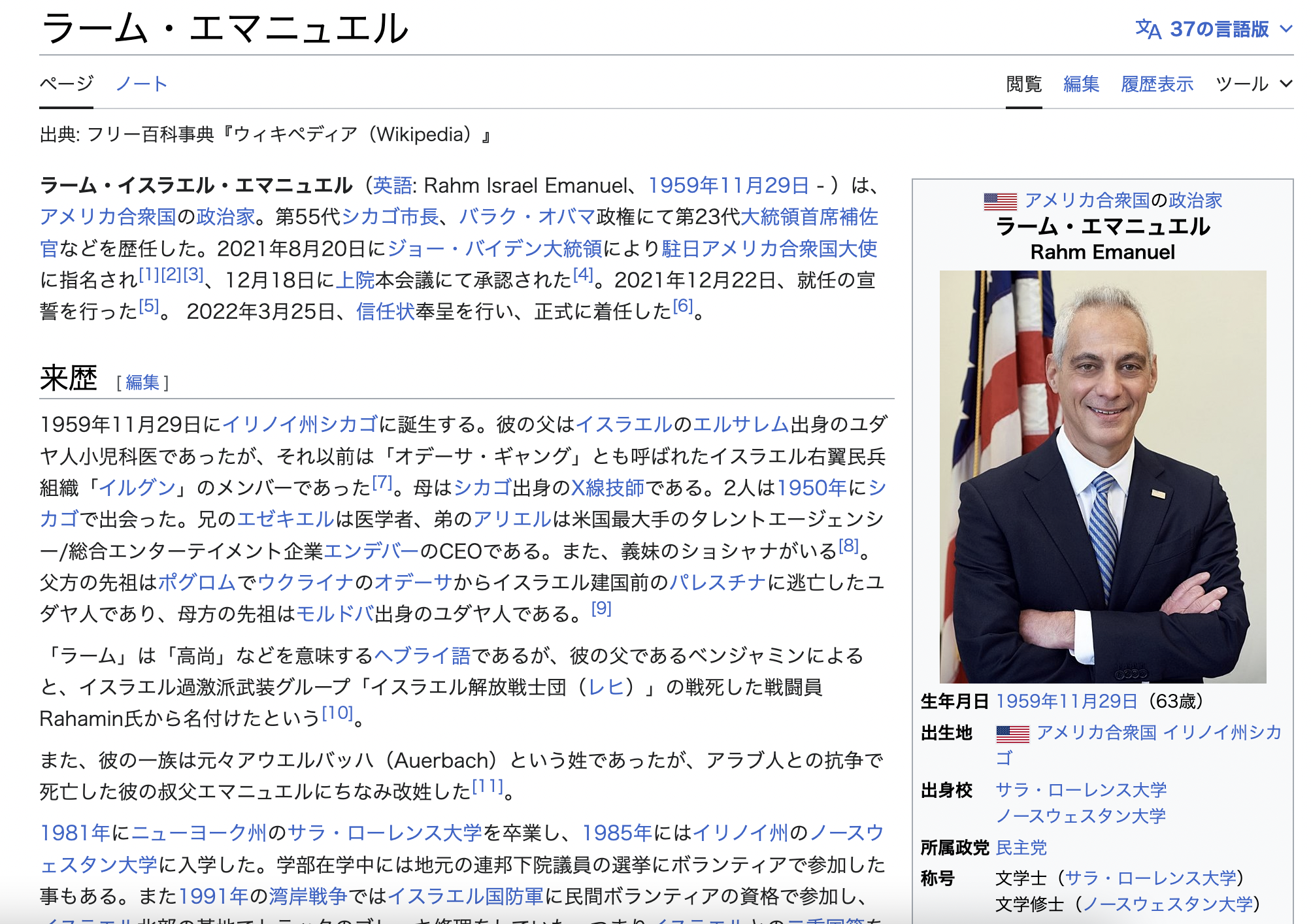Click citation reference [10]
1311x924 pixels.
point(338,713)
